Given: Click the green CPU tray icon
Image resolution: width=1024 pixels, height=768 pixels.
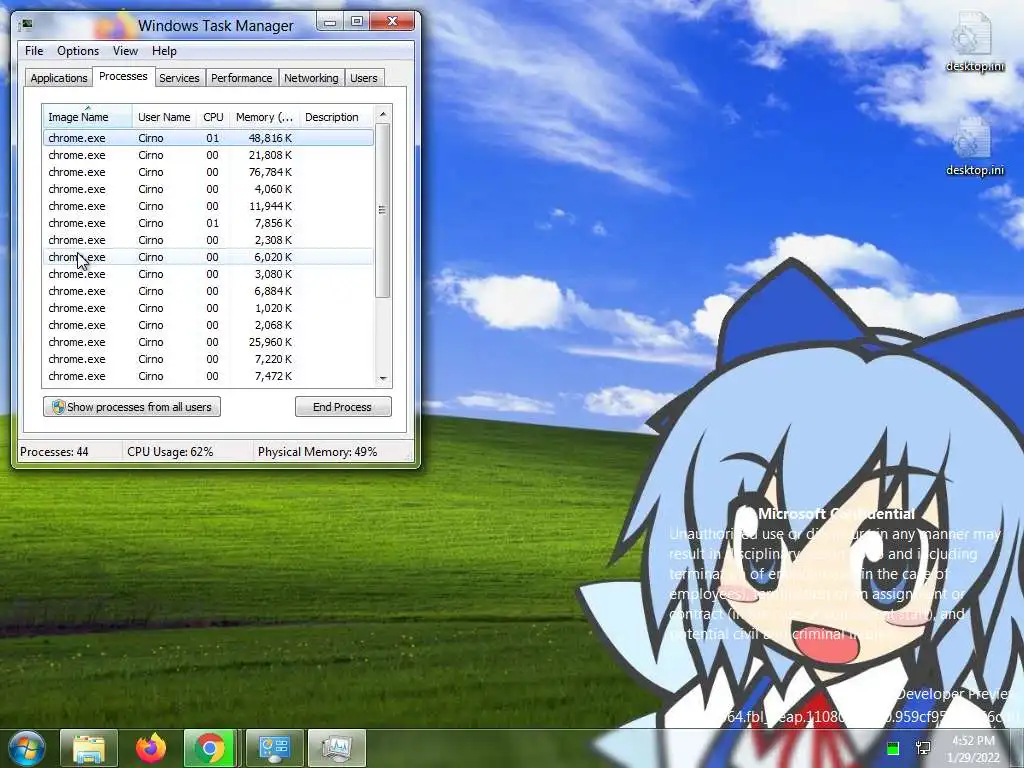Looking at the screenshot, I should click(x=893, y=748).
